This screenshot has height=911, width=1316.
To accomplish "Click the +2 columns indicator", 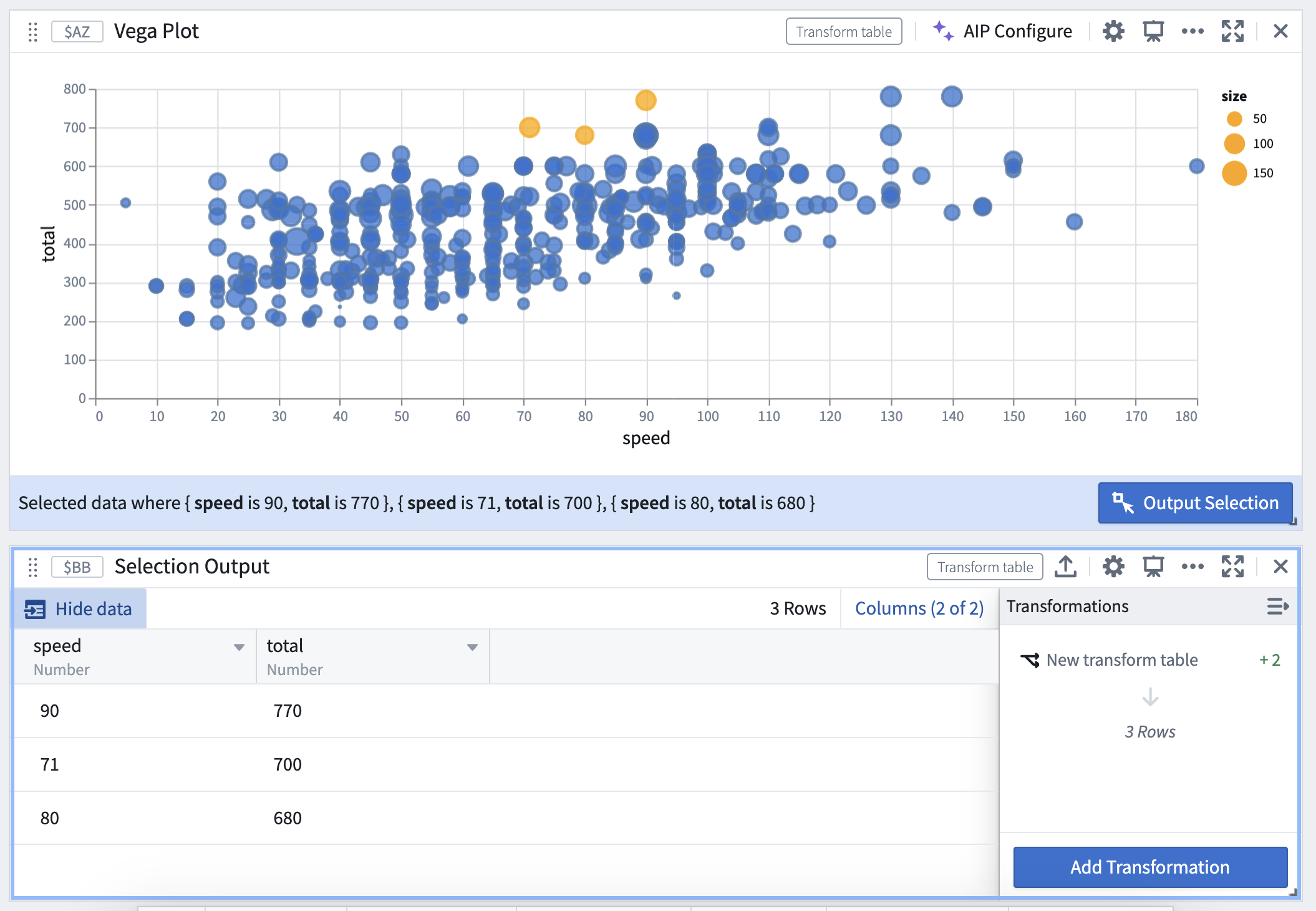I will 1269,660.
